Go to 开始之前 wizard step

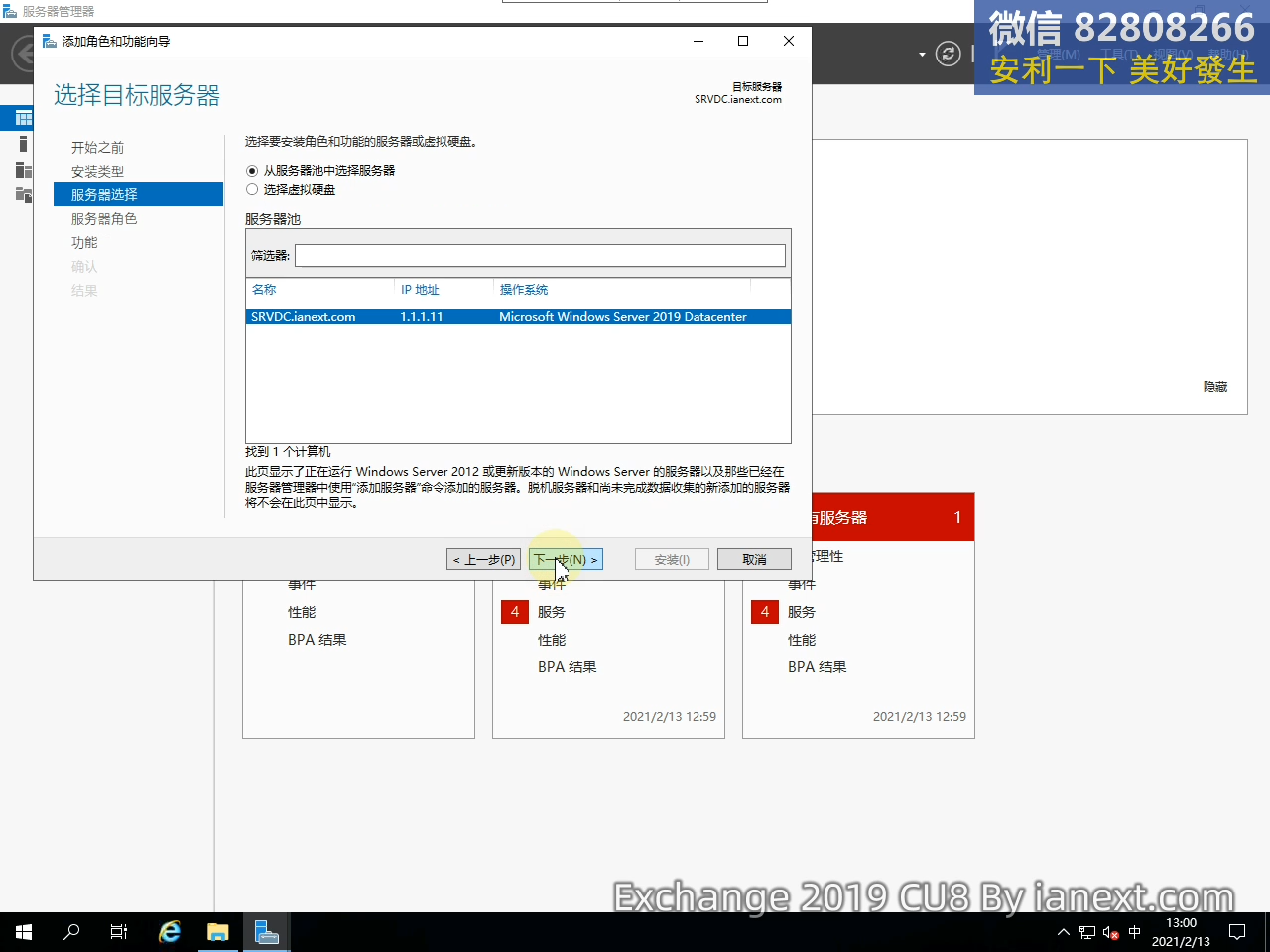point(97,147)
